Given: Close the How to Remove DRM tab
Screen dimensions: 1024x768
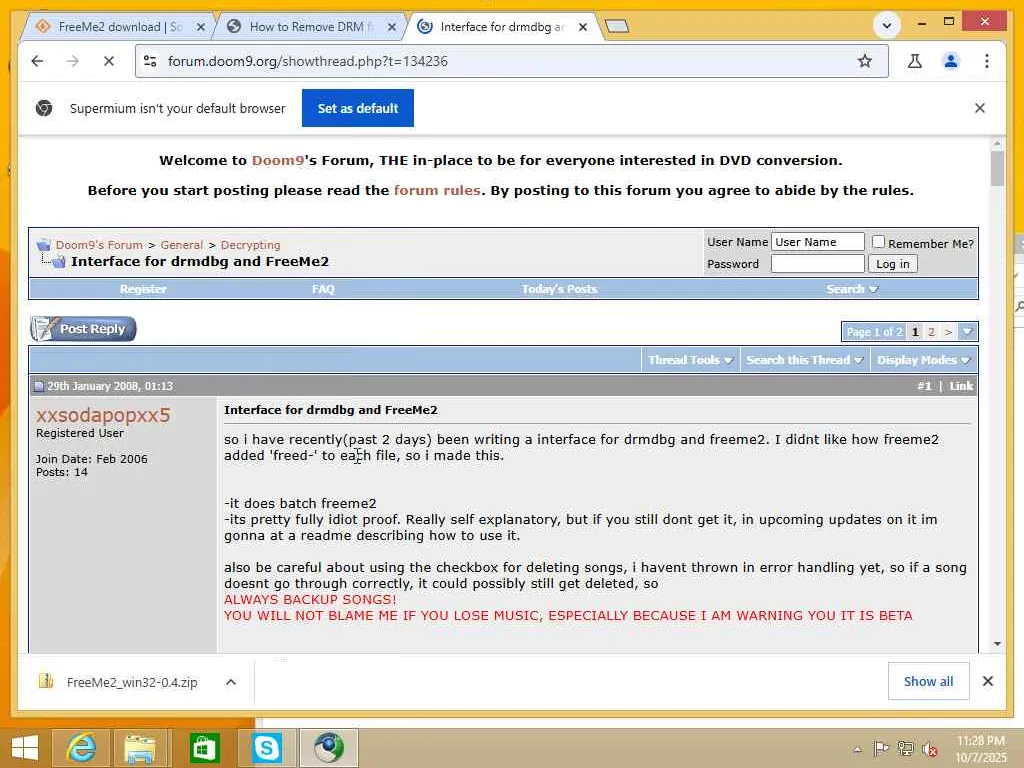Looking at the screenshot, I should pos(392,27).
